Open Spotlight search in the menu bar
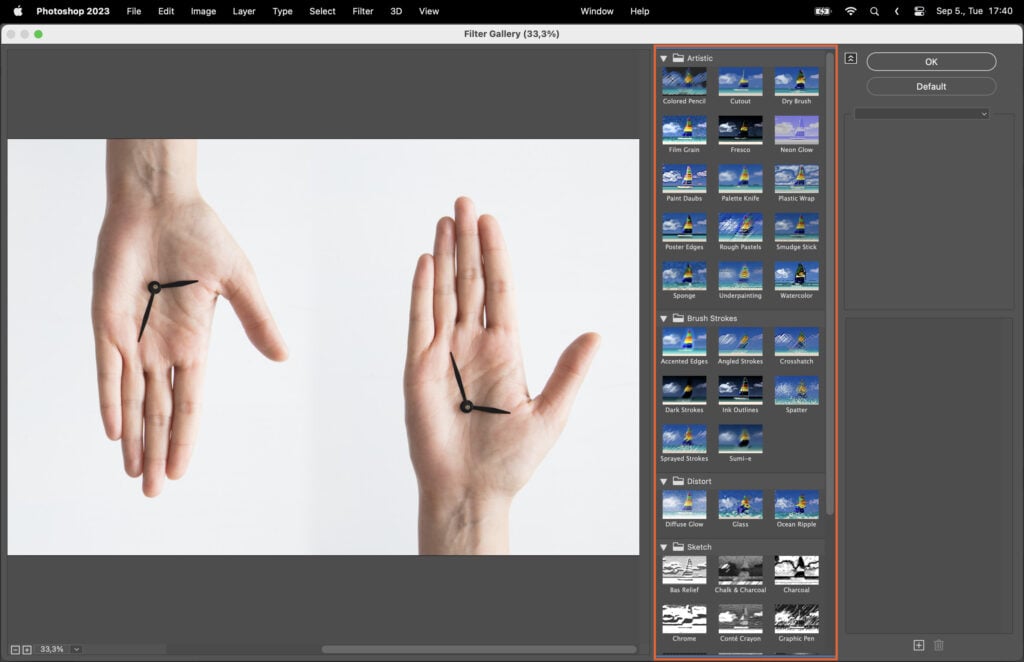This screenshot has width=1024, height=662. point(874,11)
